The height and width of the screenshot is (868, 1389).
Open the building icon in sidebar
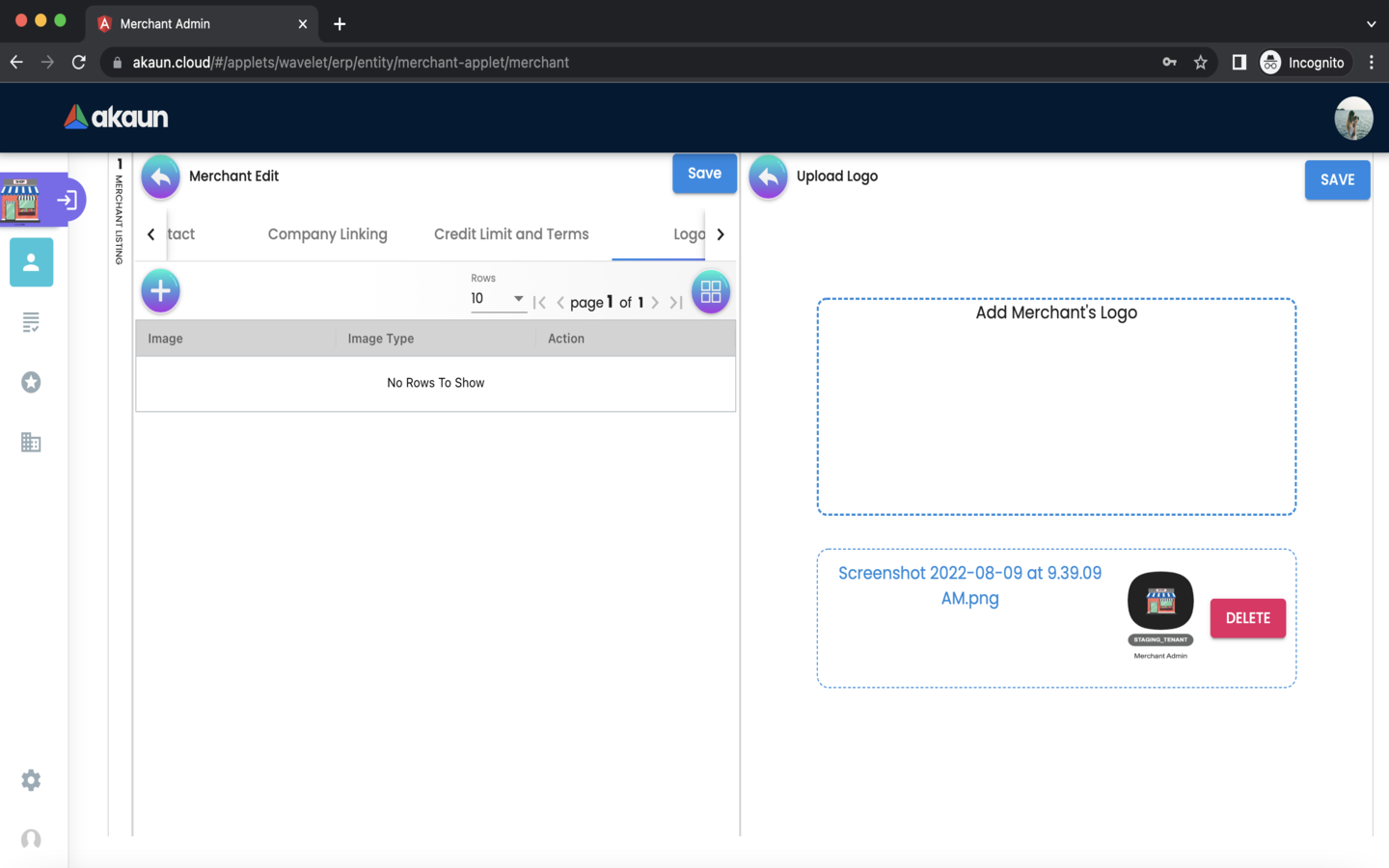pos(31,443)
